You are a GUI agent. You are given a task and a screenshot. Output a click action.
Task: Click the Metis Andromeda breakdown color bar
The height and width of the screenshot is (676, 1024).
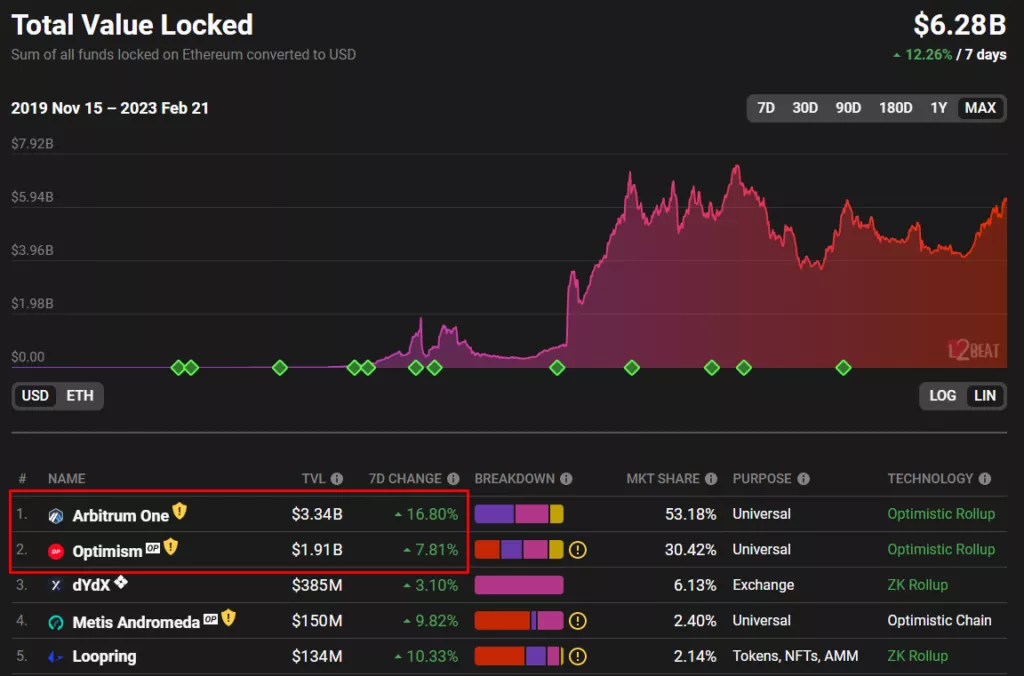pos(519,620)
